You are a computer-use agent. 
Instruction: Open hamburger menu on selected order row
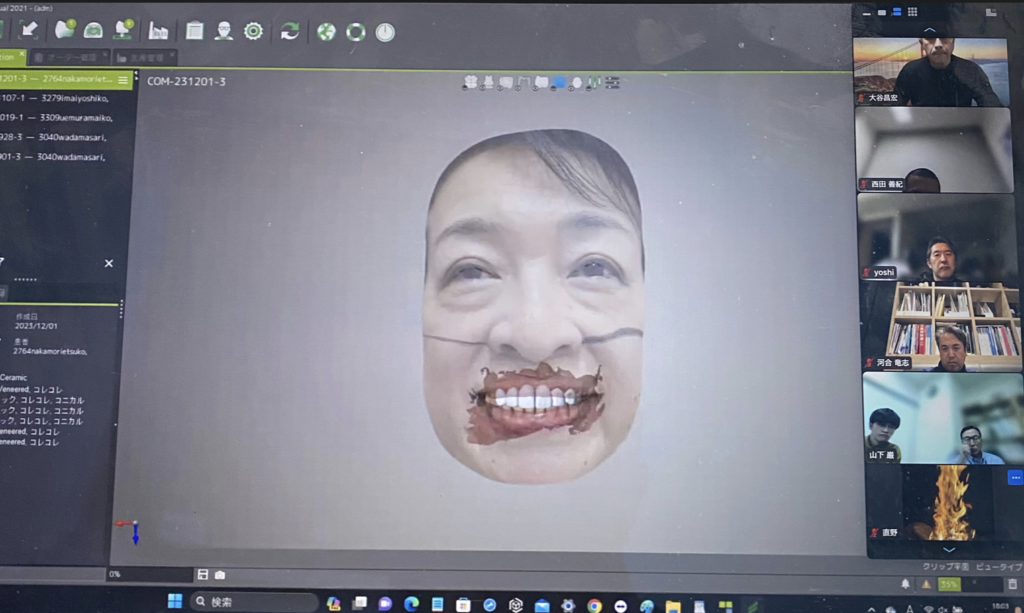123,79
